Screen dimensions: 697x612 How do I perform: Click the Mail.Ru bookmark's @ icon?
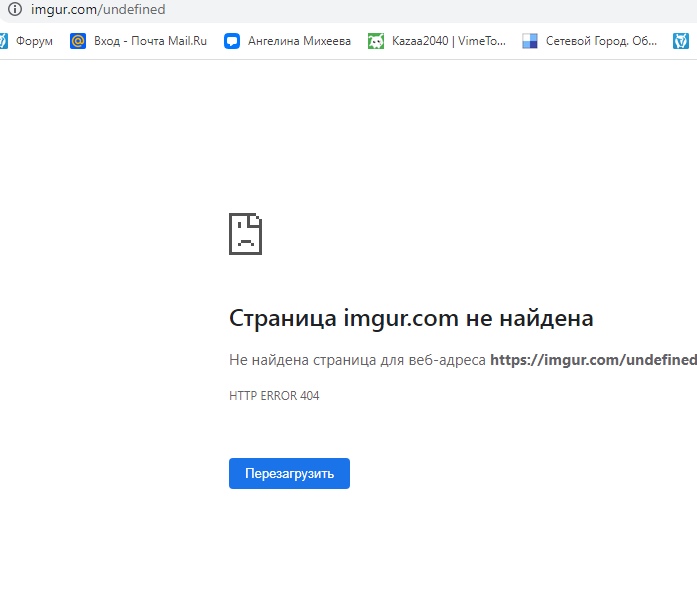point(78,41)
